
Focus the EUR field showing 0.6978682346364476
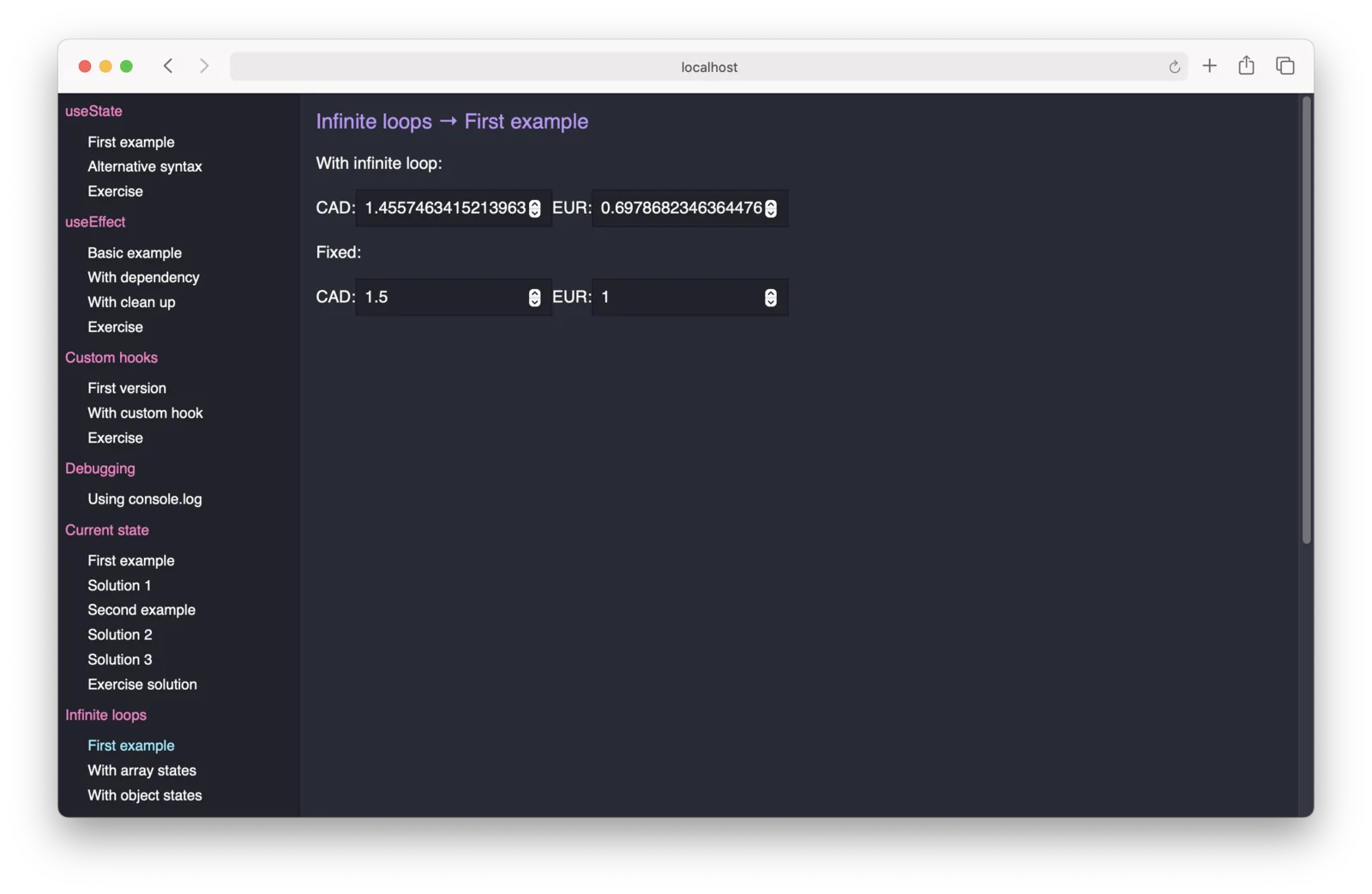point(689,208)
